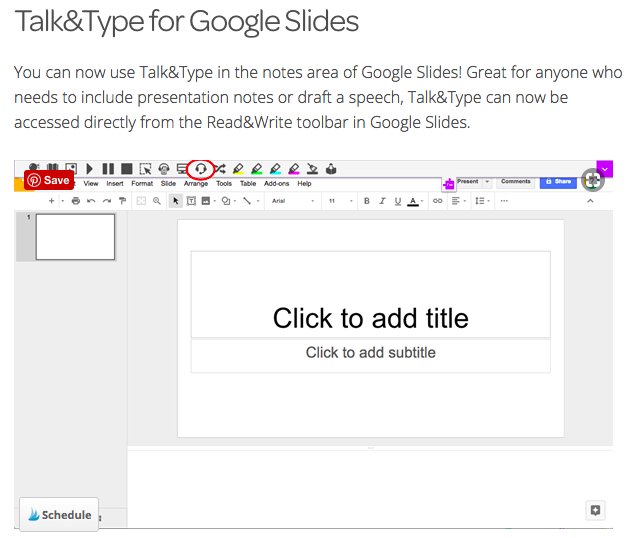Image resolution: width=631 pixels, height=538 pixels.
Task: Click the Comments button
Action: tap(516, 182)
